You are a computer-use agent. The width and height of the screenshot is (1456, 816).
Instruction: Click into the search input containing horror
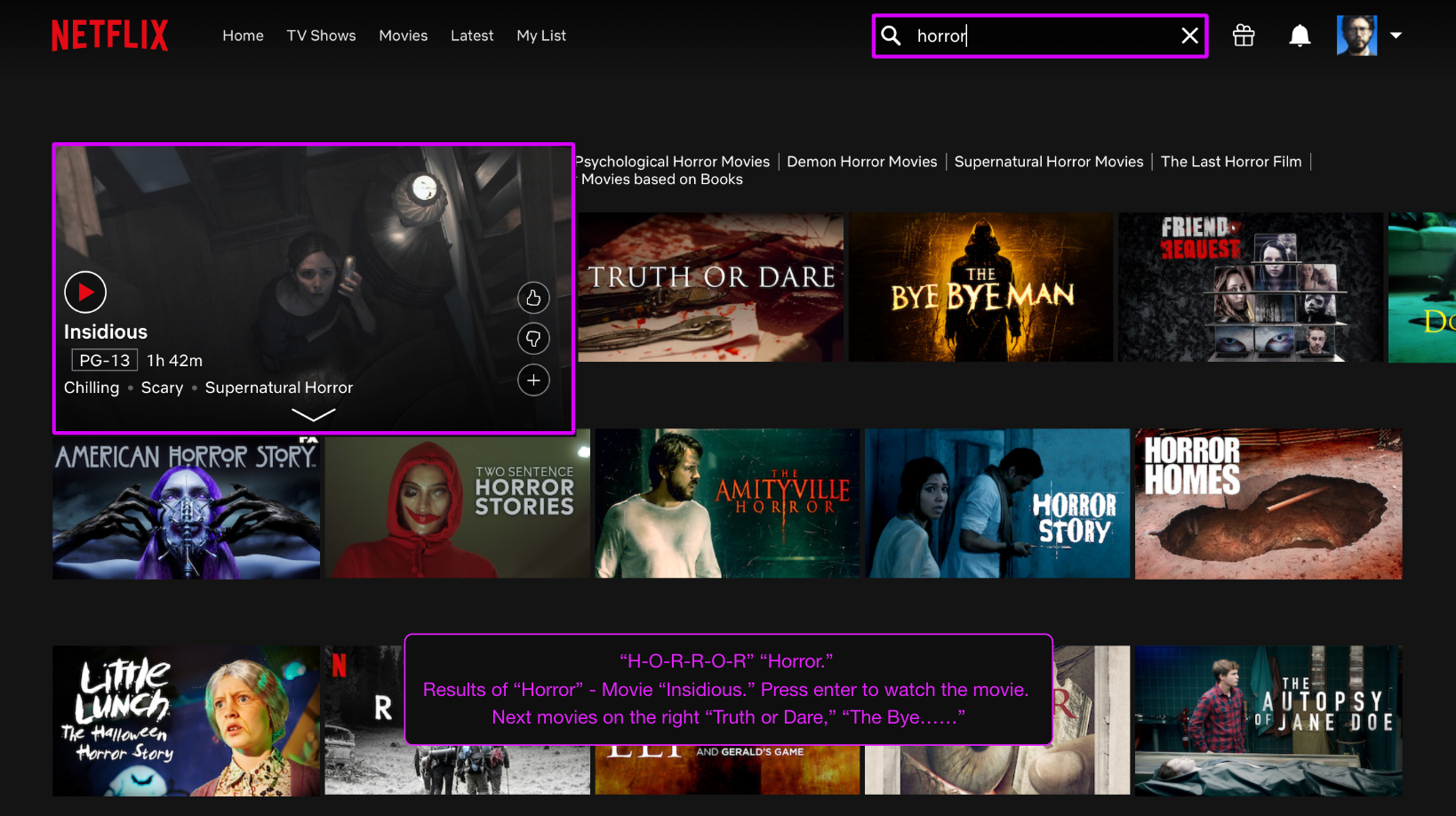[1040, 36]
